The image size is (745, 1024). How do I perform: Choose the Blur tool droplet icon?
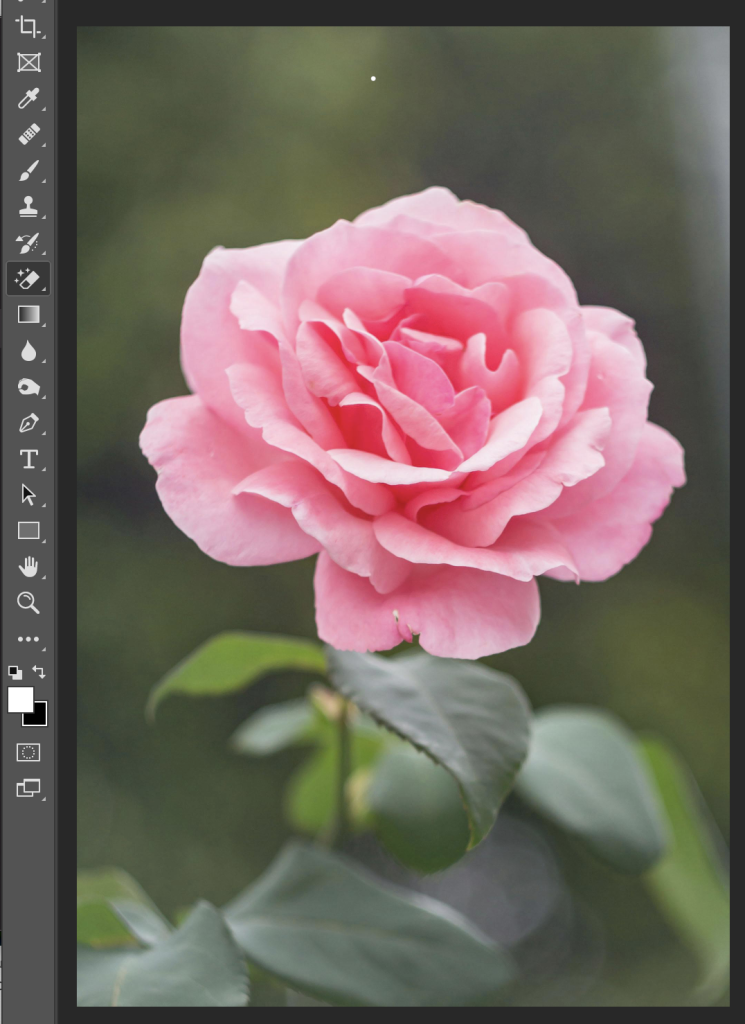[x=28, y=351]
